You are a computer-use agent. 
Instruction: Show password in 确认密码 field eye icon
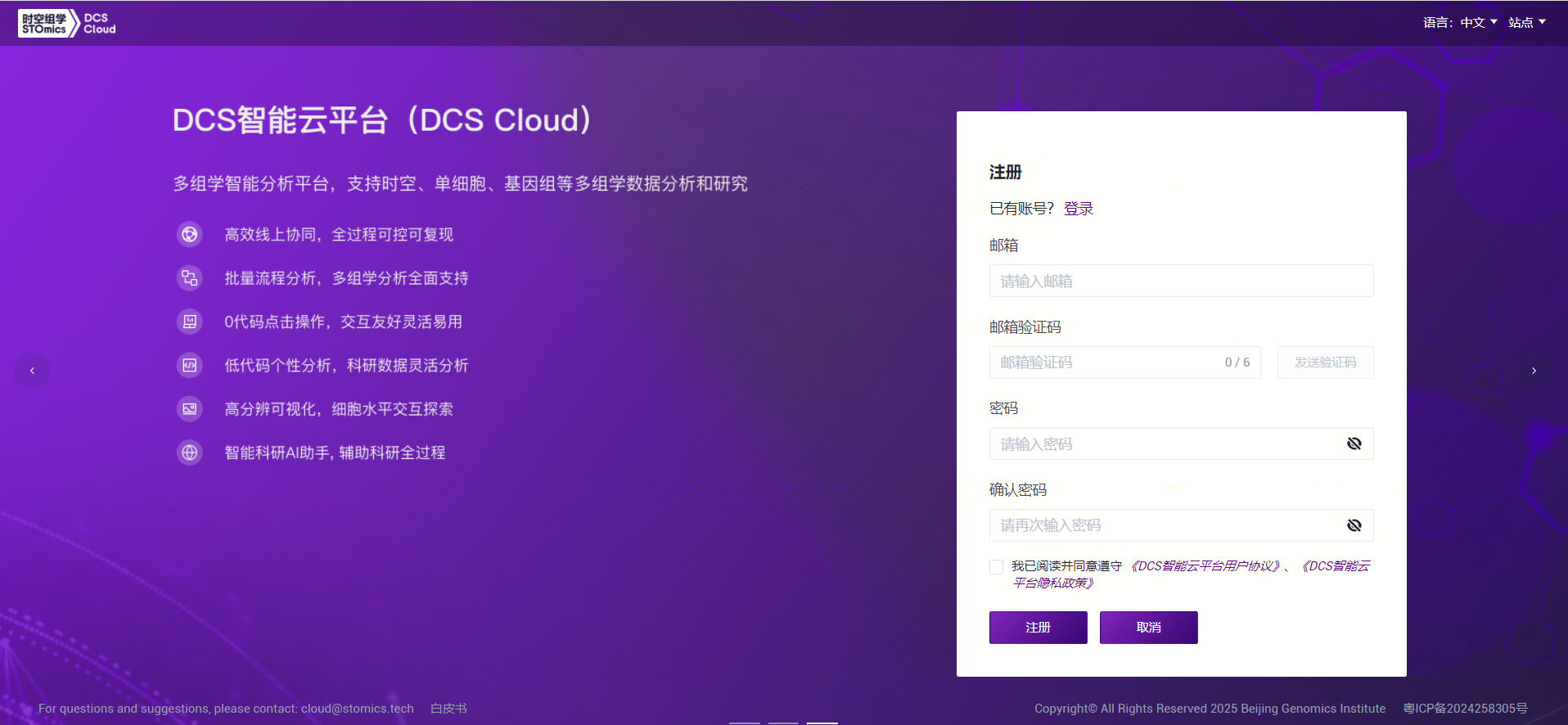(1354, 525)
